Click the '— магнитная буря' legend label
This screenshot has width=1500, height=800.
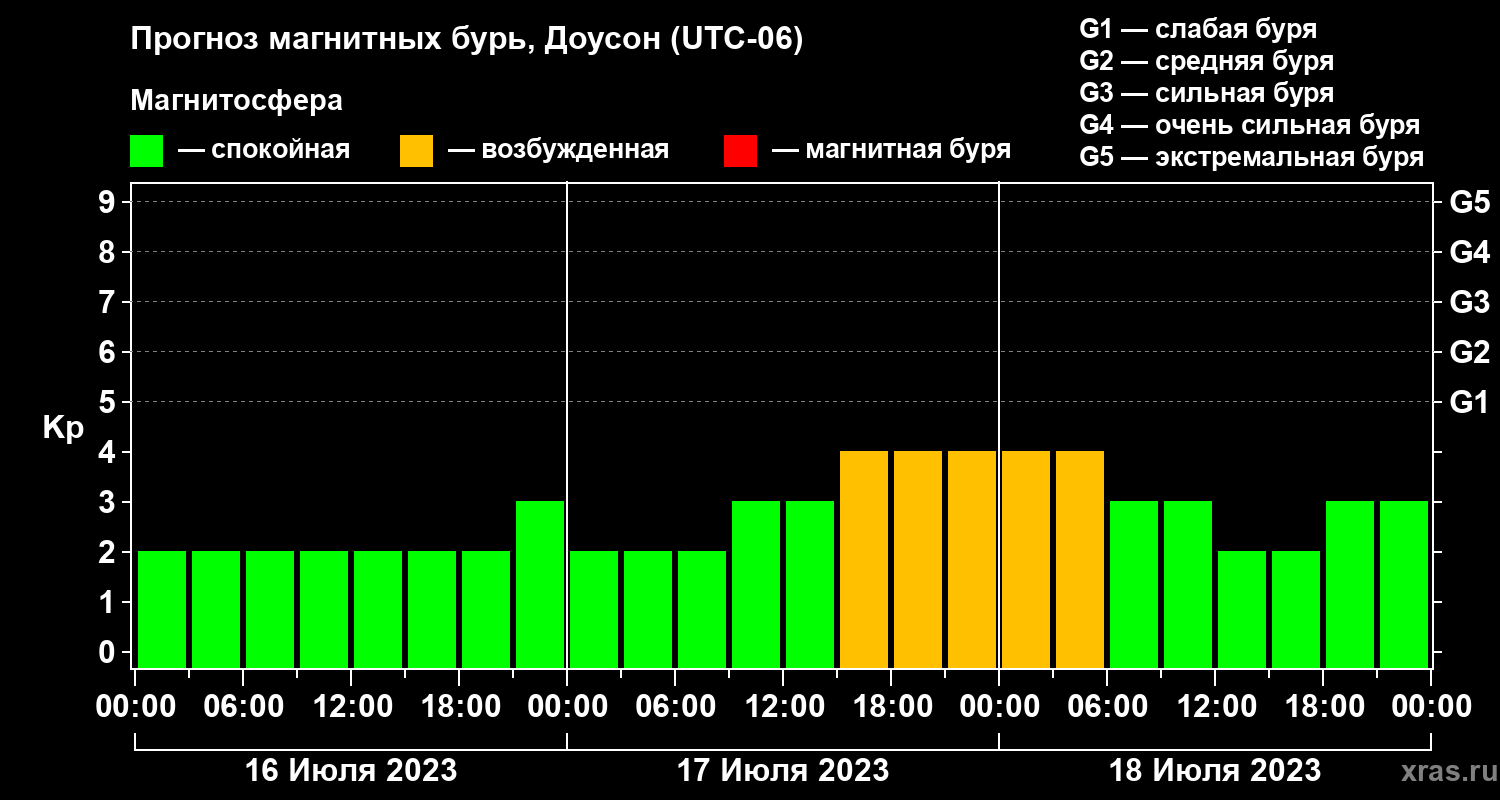coord(891,150)
